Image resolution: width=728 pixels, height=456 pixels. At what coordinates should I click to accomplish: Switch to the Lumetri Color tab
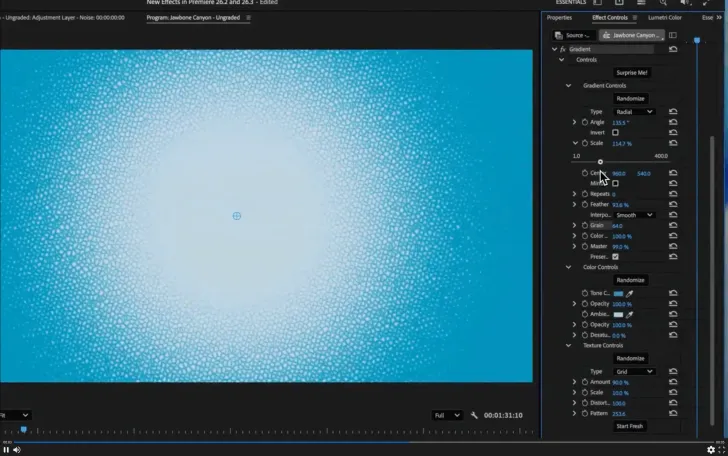pyautogui.click(x=665, y=18)
